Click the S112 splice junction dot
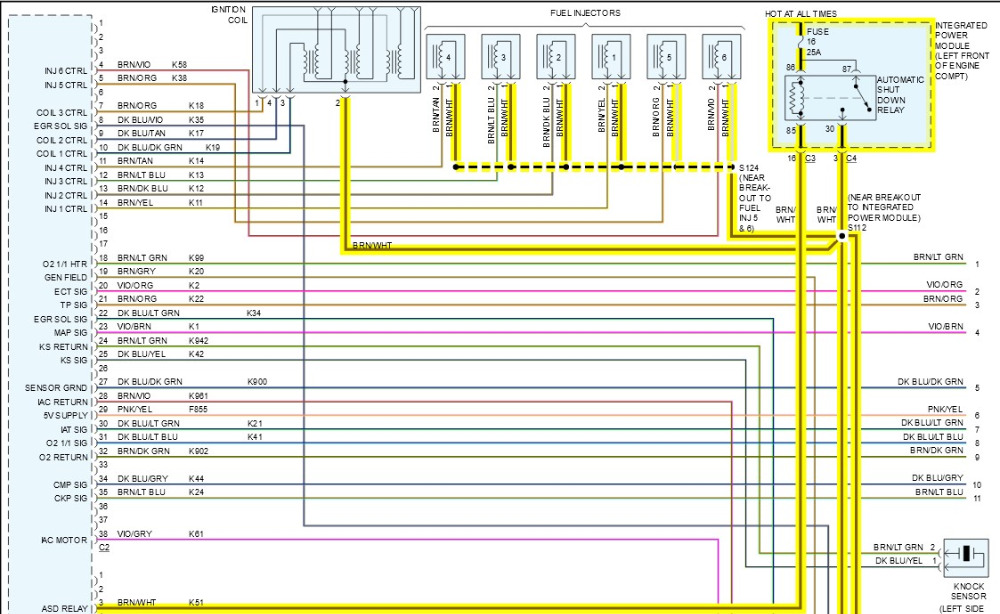1000x614 pixels. coord(839,237)
